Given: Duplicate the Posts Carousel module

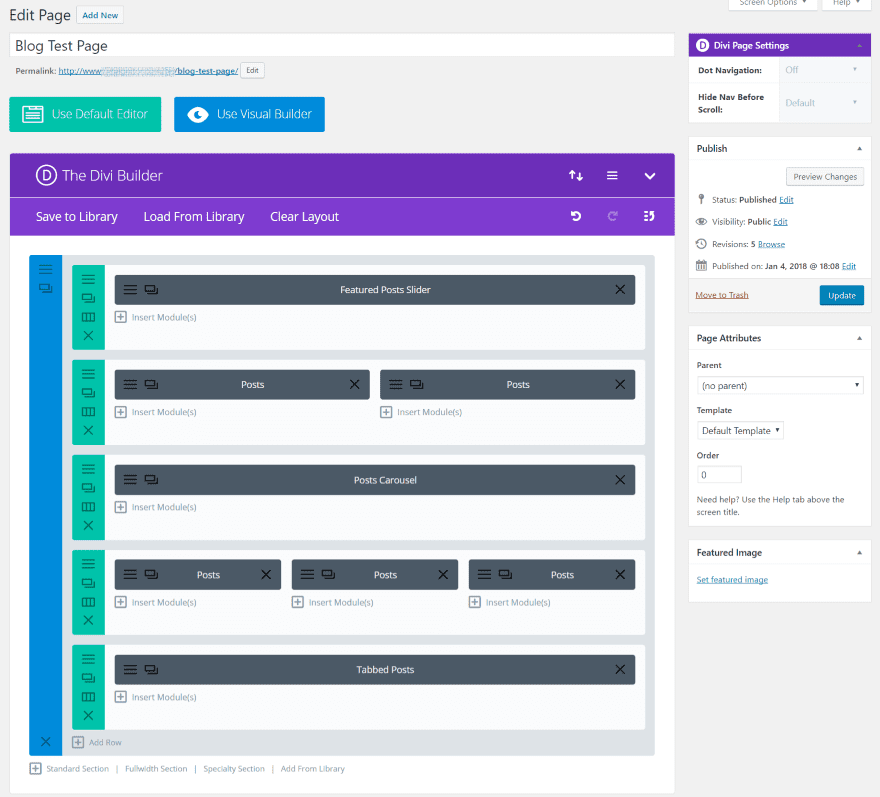Looking at the screenshot, I should [151, 480].
